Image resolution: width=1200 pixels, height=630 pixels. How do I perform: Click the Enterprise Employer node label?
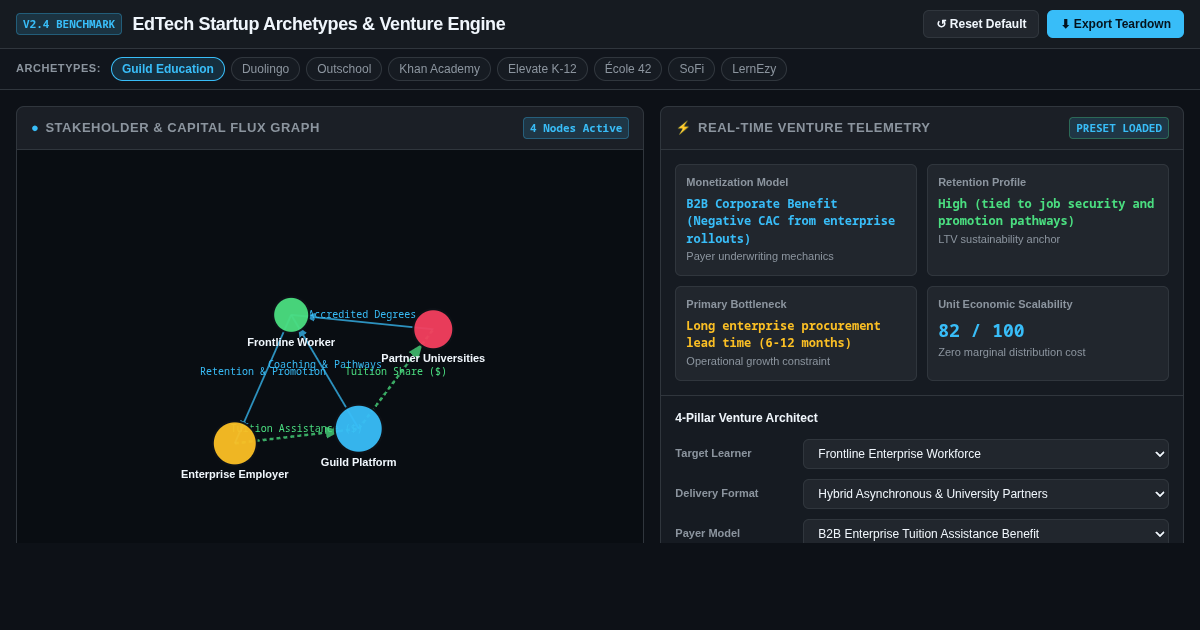tap(235, 474)
